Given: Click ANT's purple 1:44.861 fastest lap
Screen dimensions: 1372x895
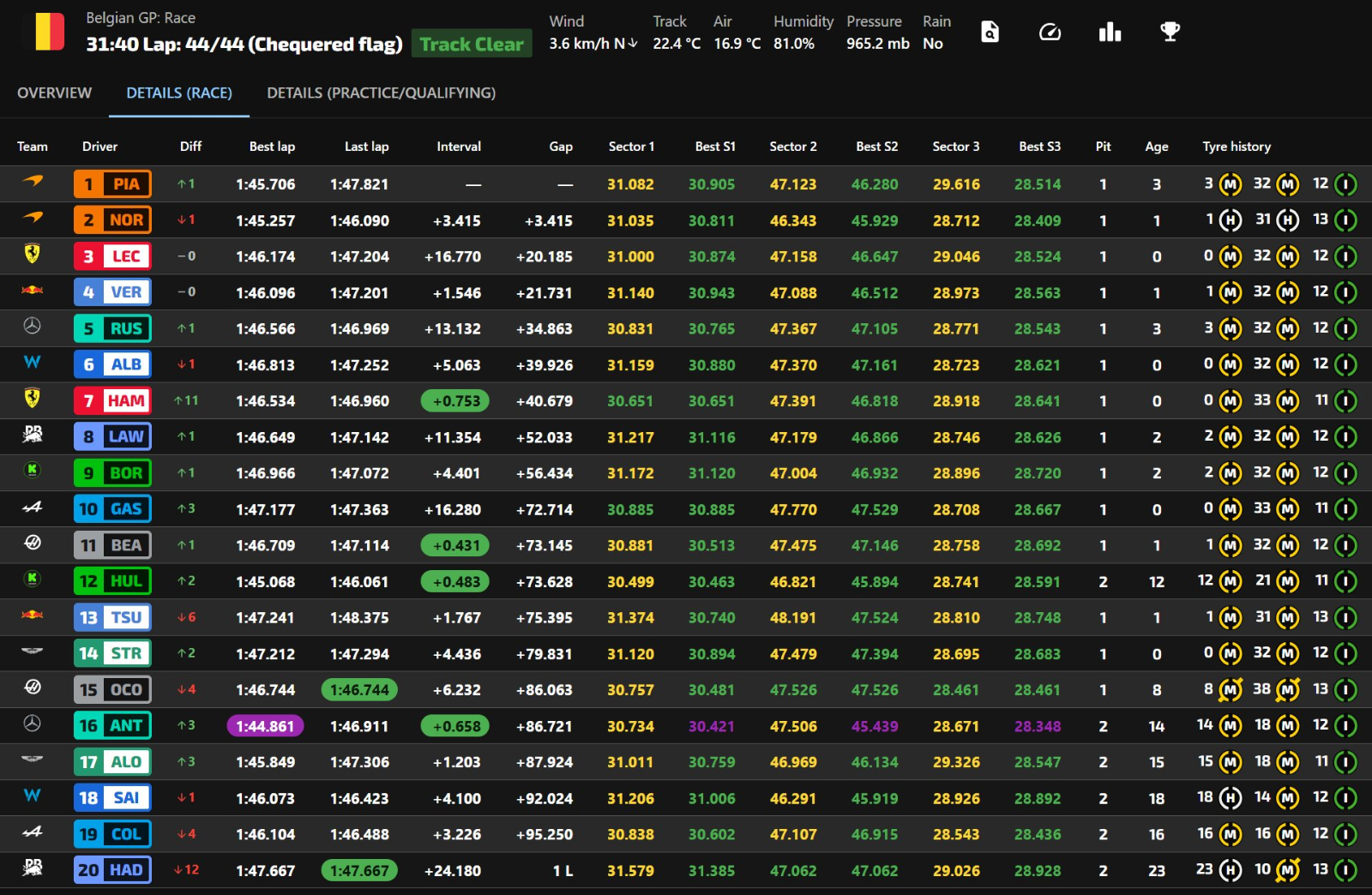Looking at the screenshot, I should [x=265, y=726].
